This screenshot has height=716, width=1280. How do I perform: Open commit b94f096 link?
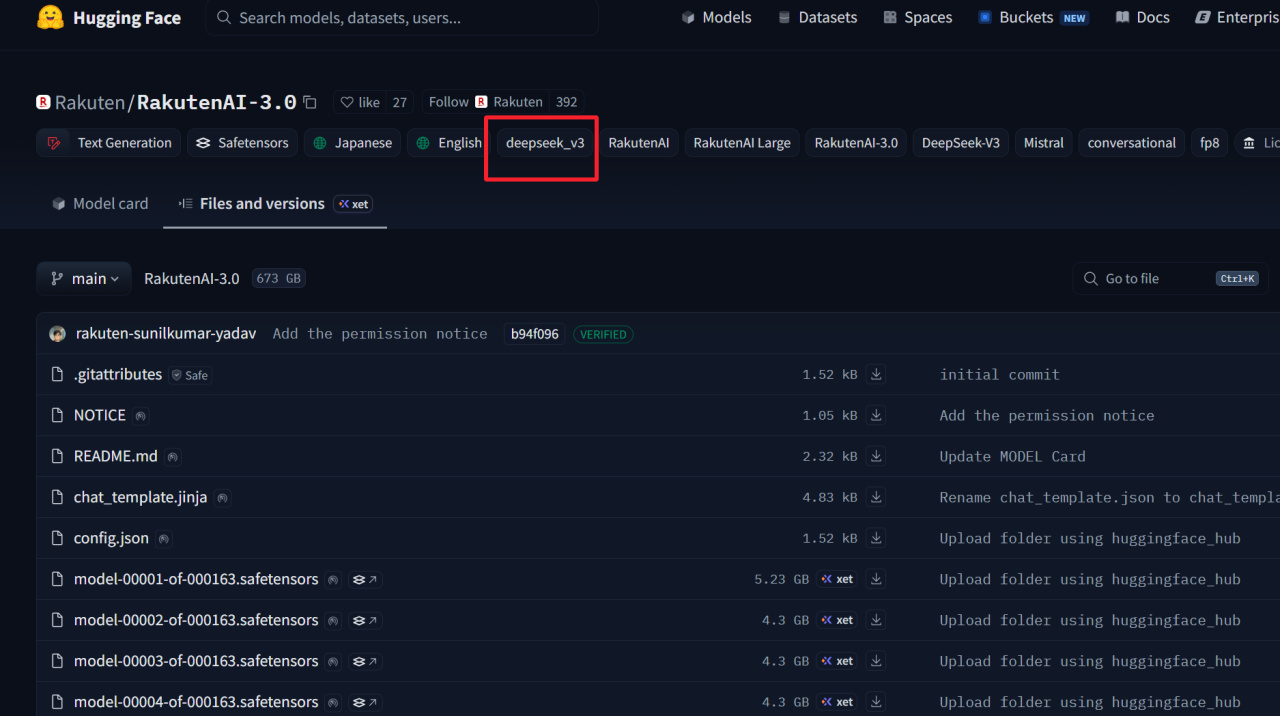pyautogui.click(x=534, y=334)
